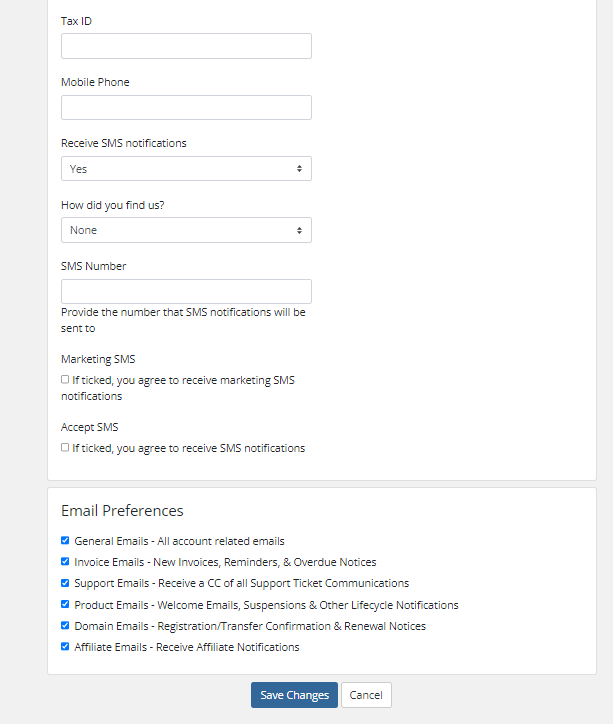Click the Save Changes button
613x724 pixels.
pyautogui.click(x=294, y=695)
